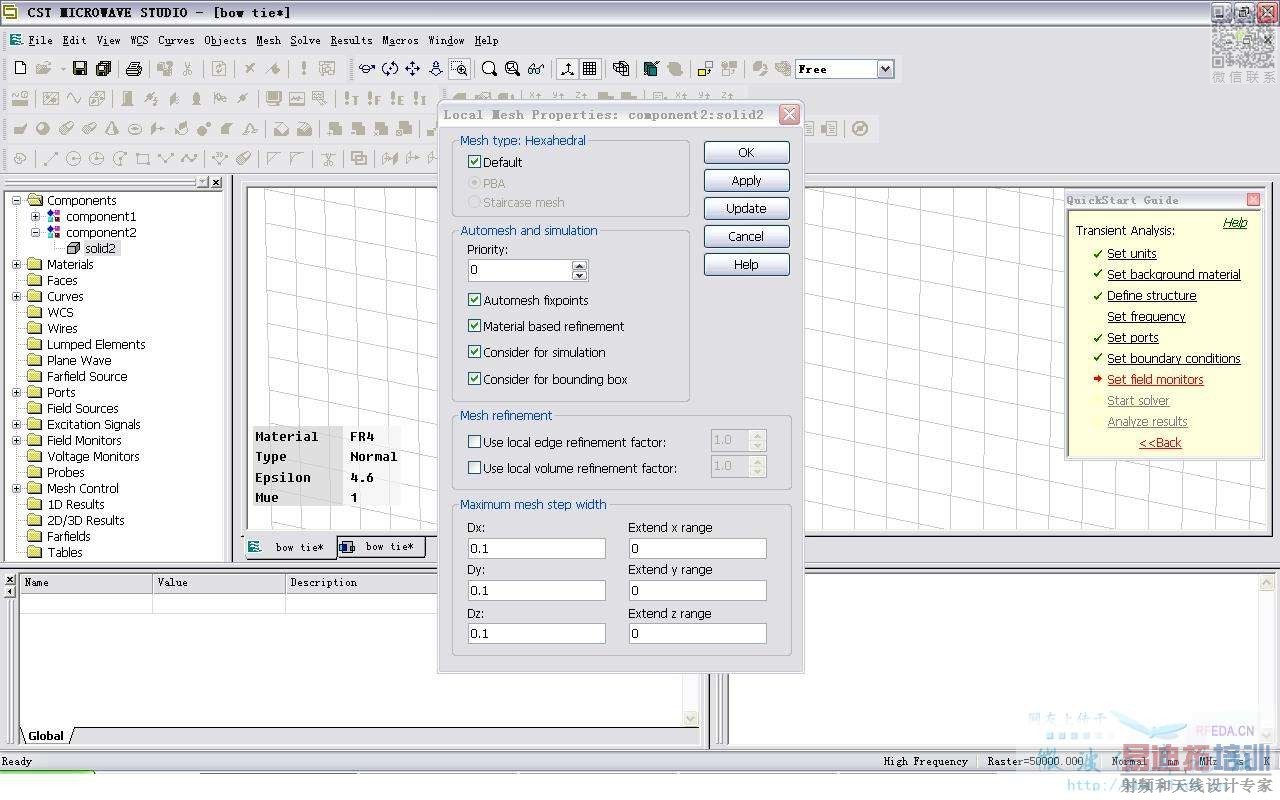Click the curve rectangle tool icon

click(143, 159)
